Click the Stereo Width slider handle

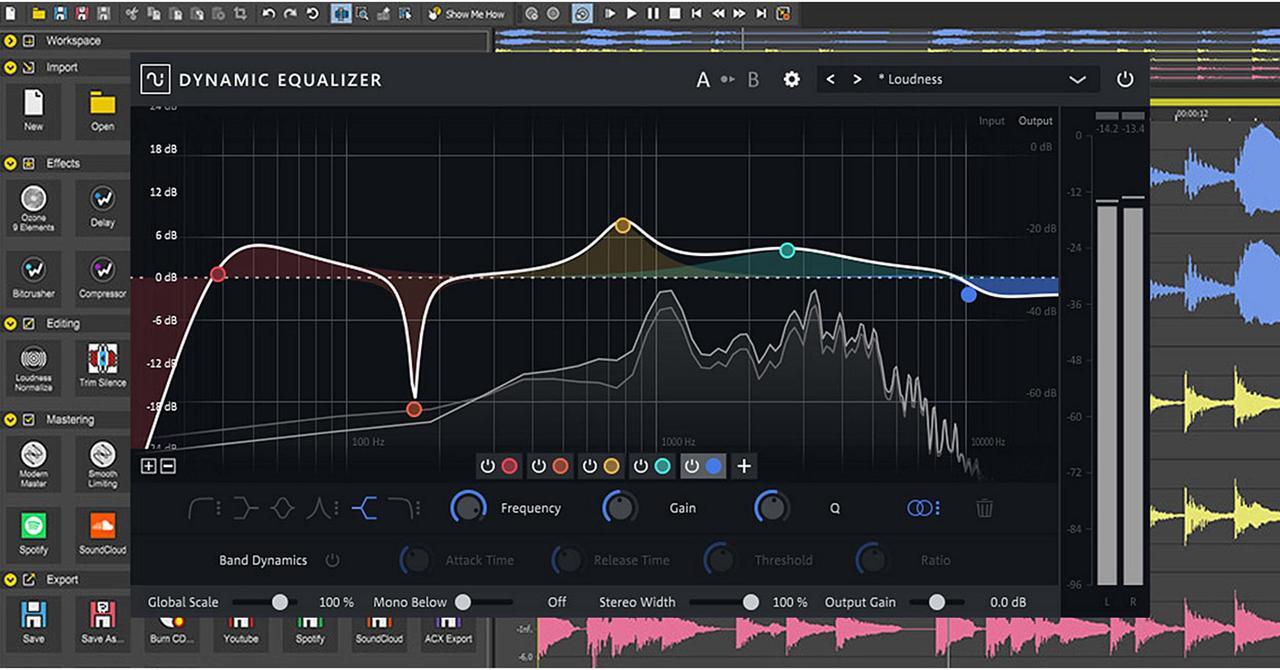[750, 602]
